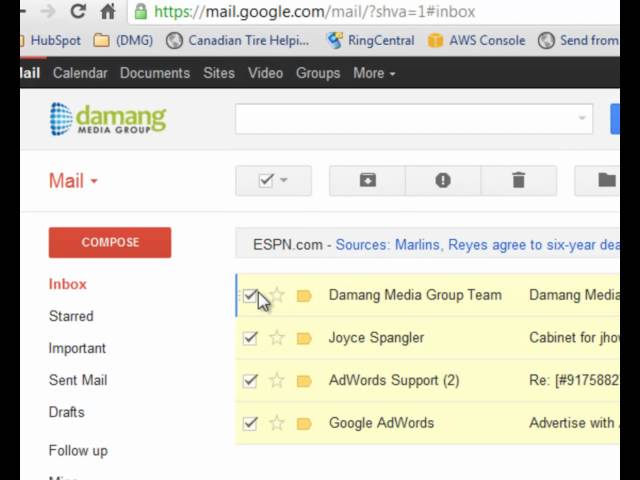640x480 pixels.
Task: Open Video from the top bar
Action: click(265, 73)
